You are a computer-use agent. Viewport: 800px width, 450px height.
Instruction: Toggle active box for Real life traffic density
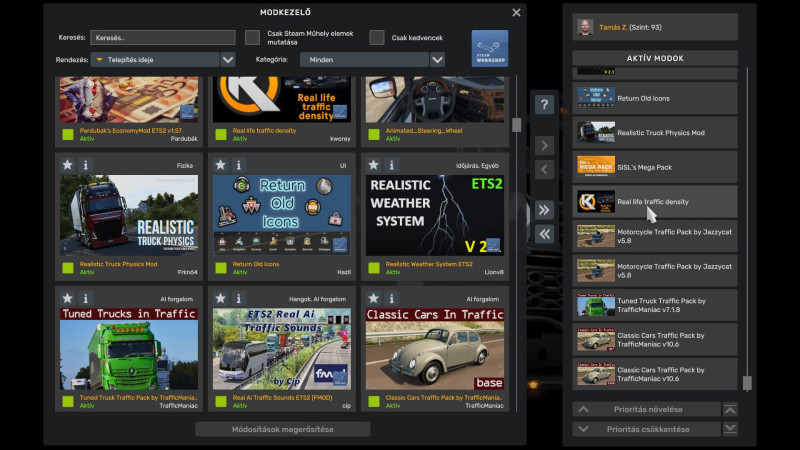(221, 135)
